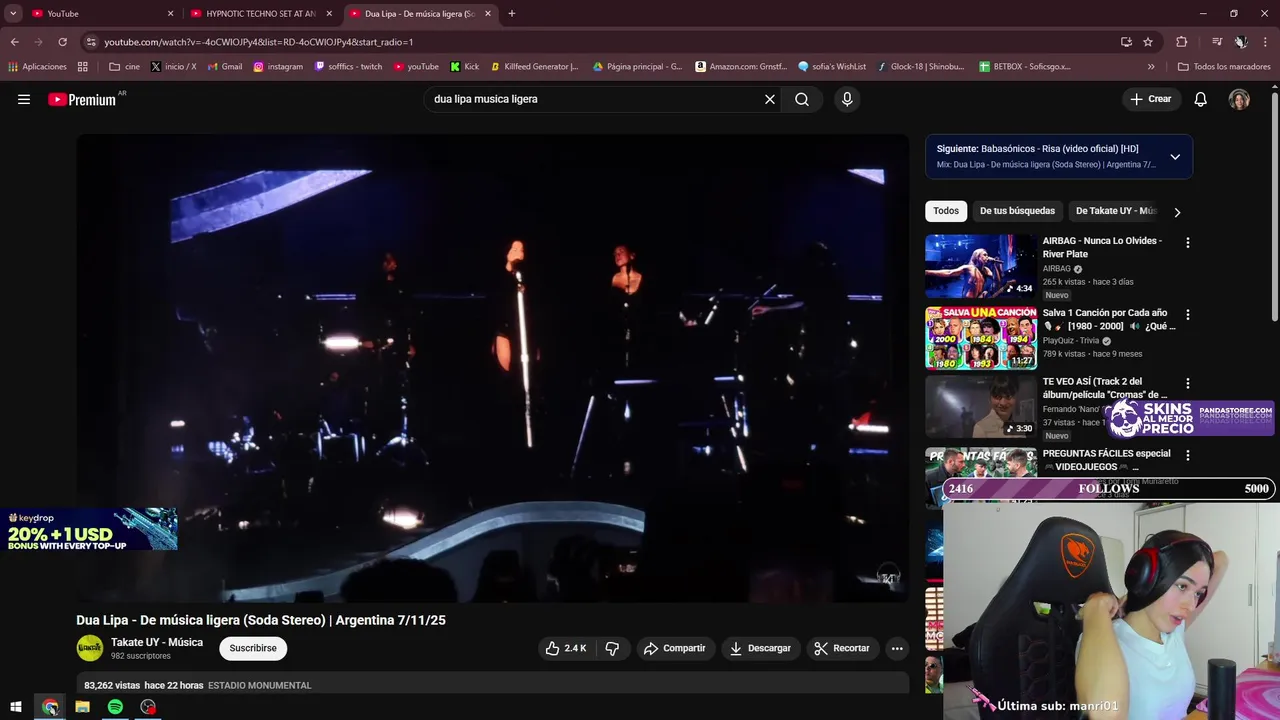This screenshot has width=1280, height=720.
Task: Open the inicio / X bookmark
Action: click(174, 67)
